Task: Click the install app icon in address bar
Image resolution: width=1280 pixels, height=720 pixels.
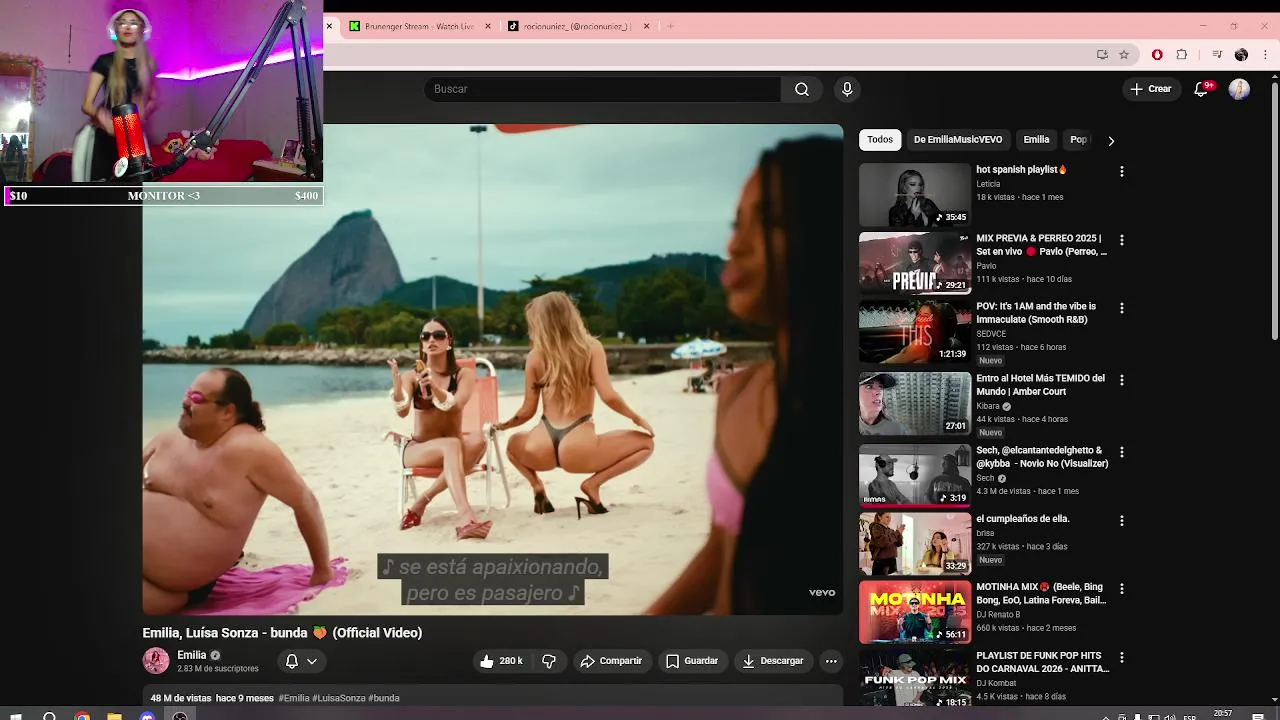Action: click(x=1102, y=55)
